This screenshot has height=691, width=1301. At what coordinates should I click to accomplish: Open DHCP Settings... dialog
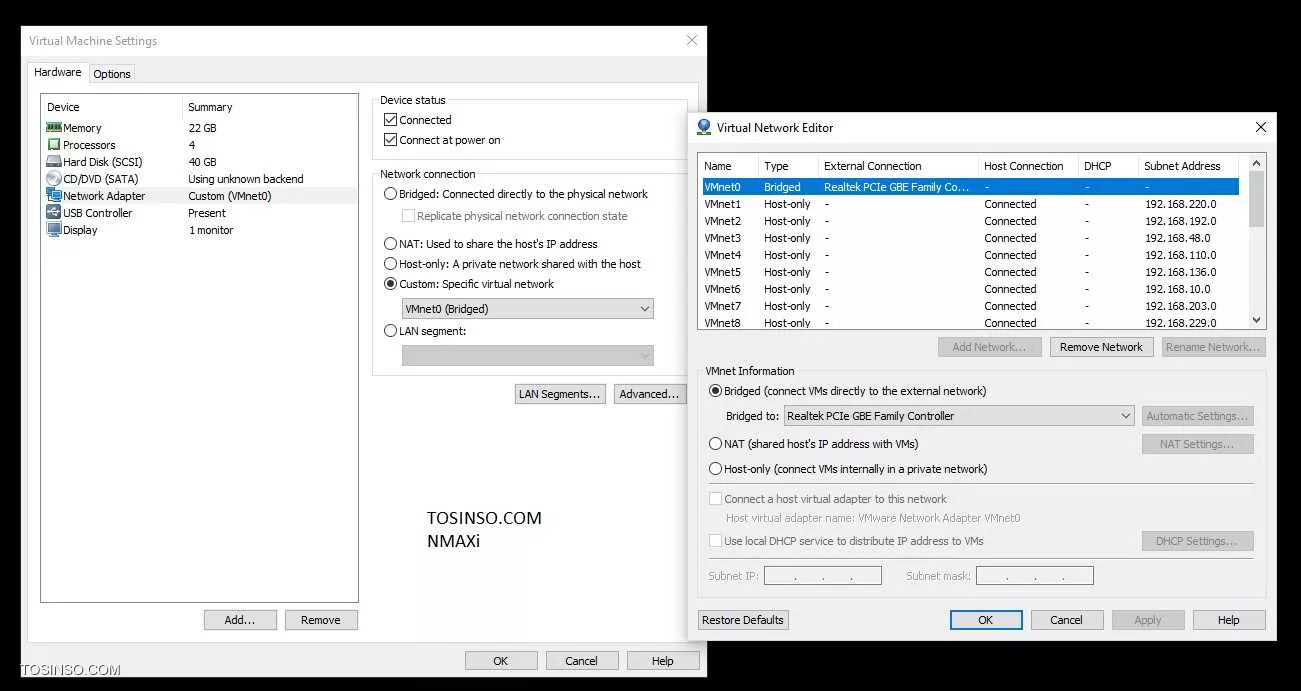coord(1198,541)
